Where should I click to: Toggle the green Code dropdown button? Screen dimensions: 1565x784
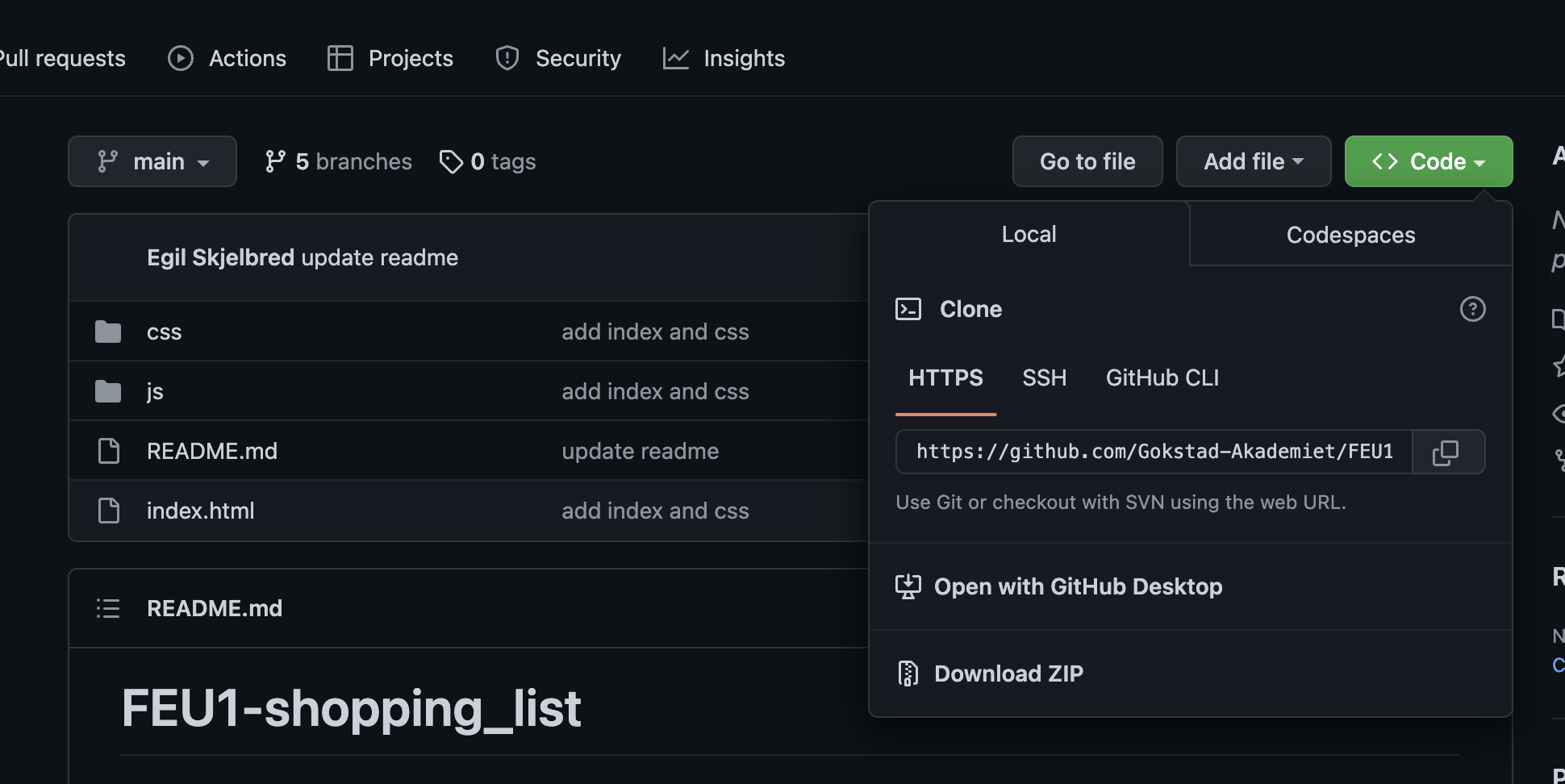point(1429,161)
